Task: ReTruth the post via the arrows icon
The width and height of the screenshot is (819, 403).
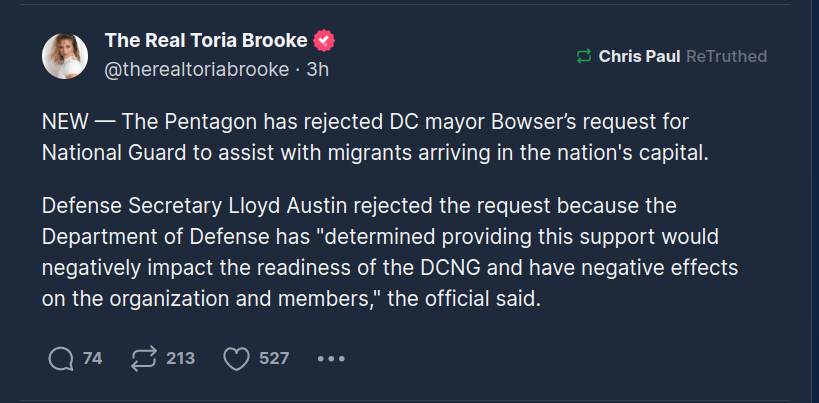Action: (145, 358)
